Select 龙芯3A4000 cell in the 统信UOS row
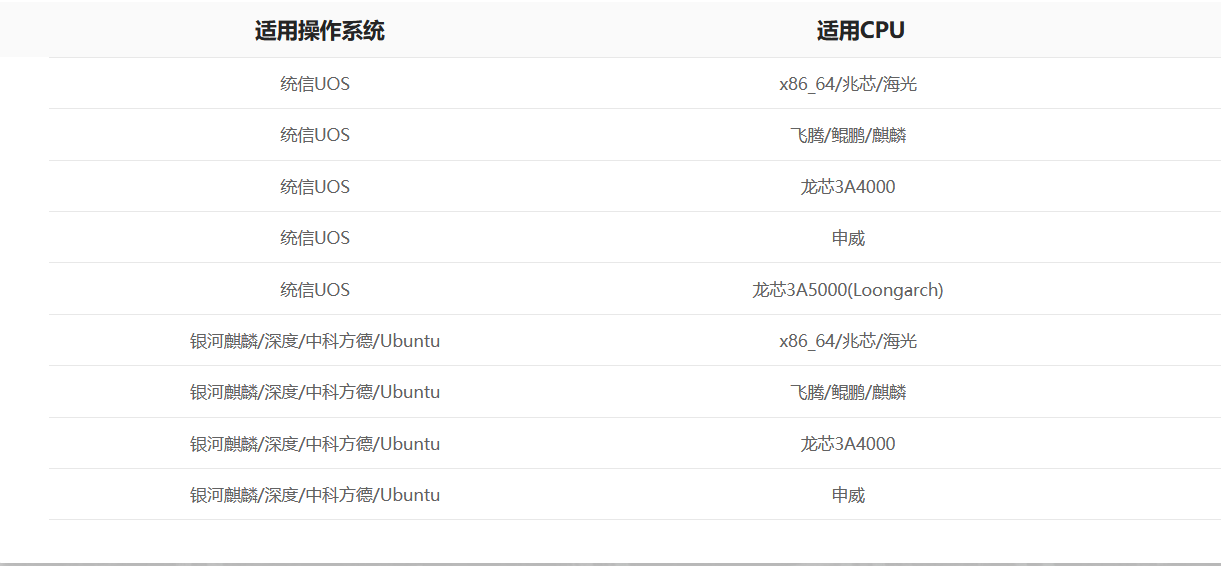The height and width of the screenshot is (566, 1221). pyautogui.click(x=848, y=187)
